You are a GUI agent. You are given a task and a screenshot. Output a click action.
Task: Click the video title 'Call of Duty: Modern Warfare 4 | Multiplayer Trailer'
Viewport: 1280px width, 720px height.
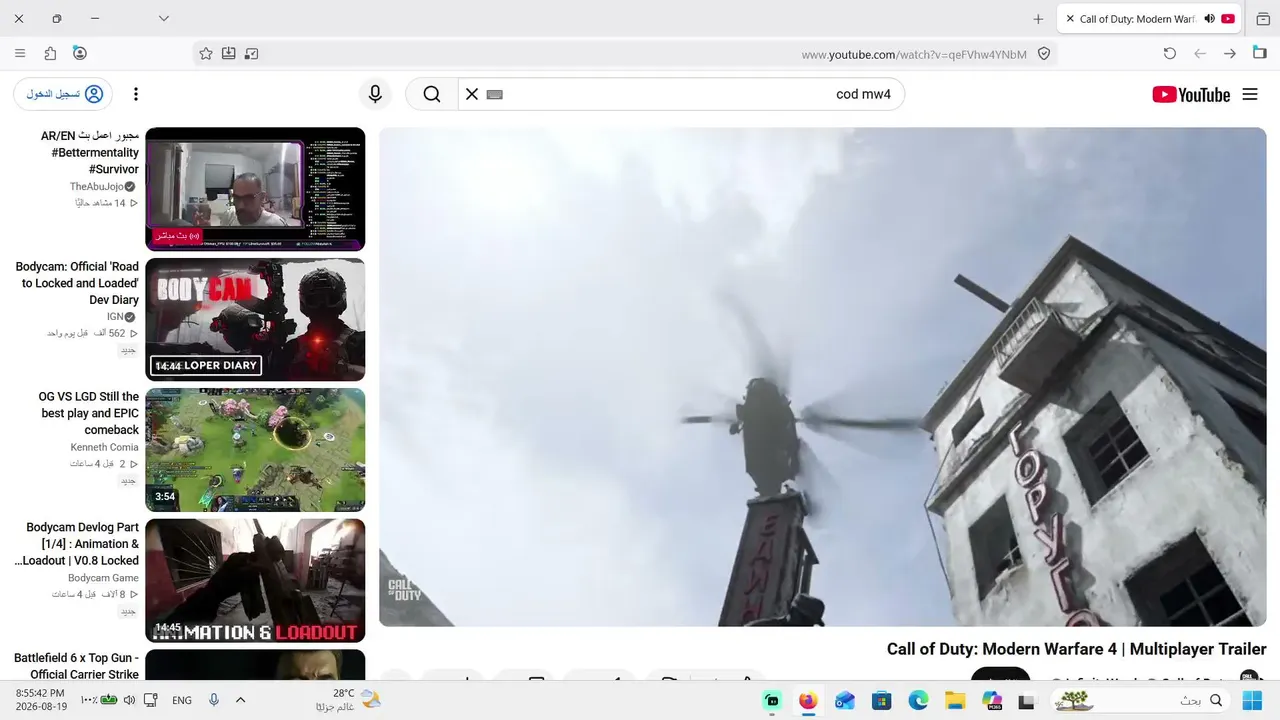click(1076, 649)
